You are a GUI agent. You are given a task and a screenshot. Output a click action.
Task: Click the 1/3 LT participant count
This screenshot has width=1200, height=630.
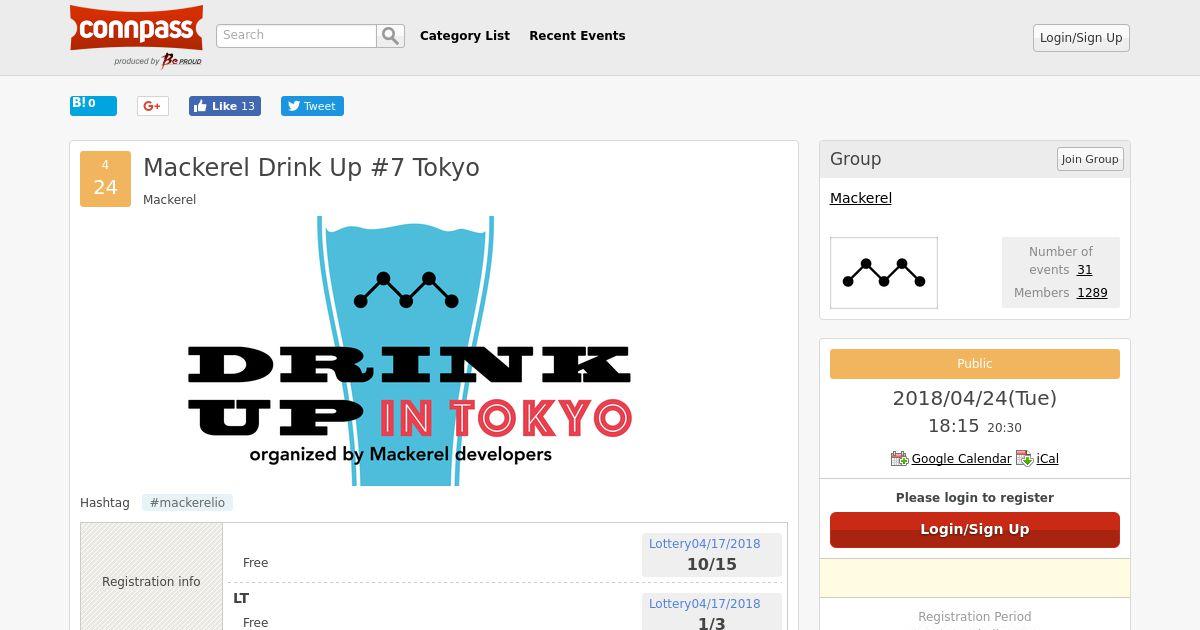pyautogui.click(x=712, y=623)
